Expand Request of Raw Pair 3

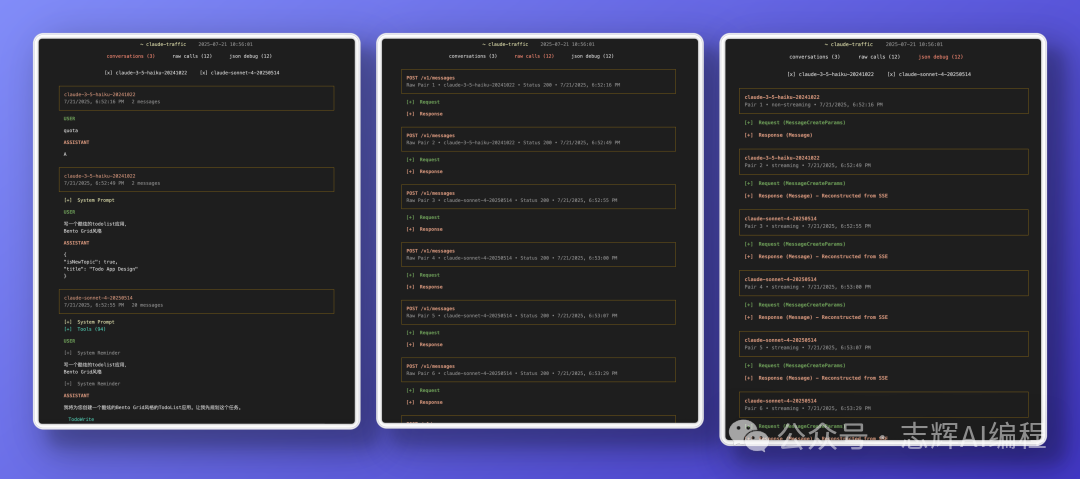(x=423, y=217)
